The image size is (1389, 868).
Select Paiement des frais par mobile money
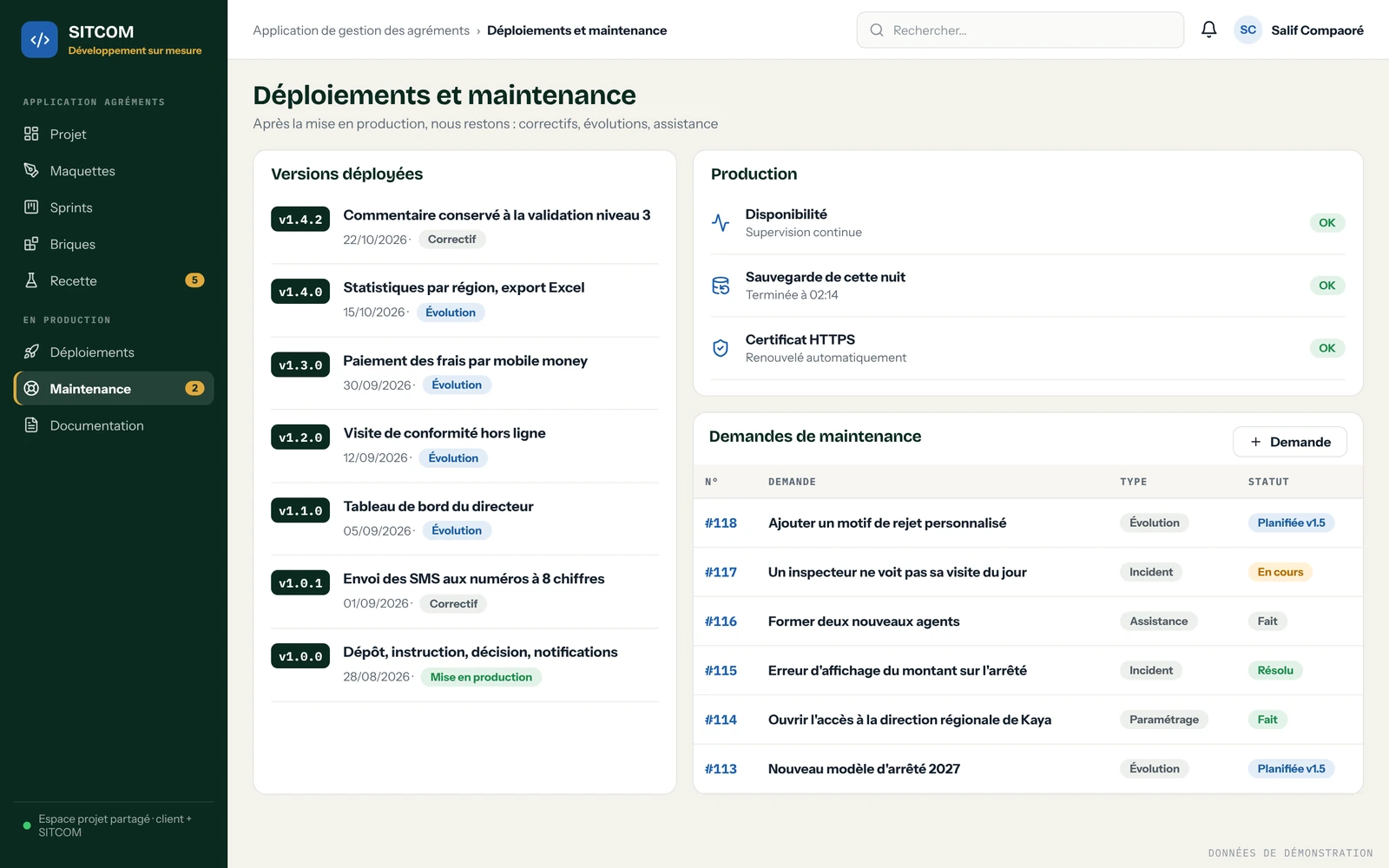click(x=465, y=360)
